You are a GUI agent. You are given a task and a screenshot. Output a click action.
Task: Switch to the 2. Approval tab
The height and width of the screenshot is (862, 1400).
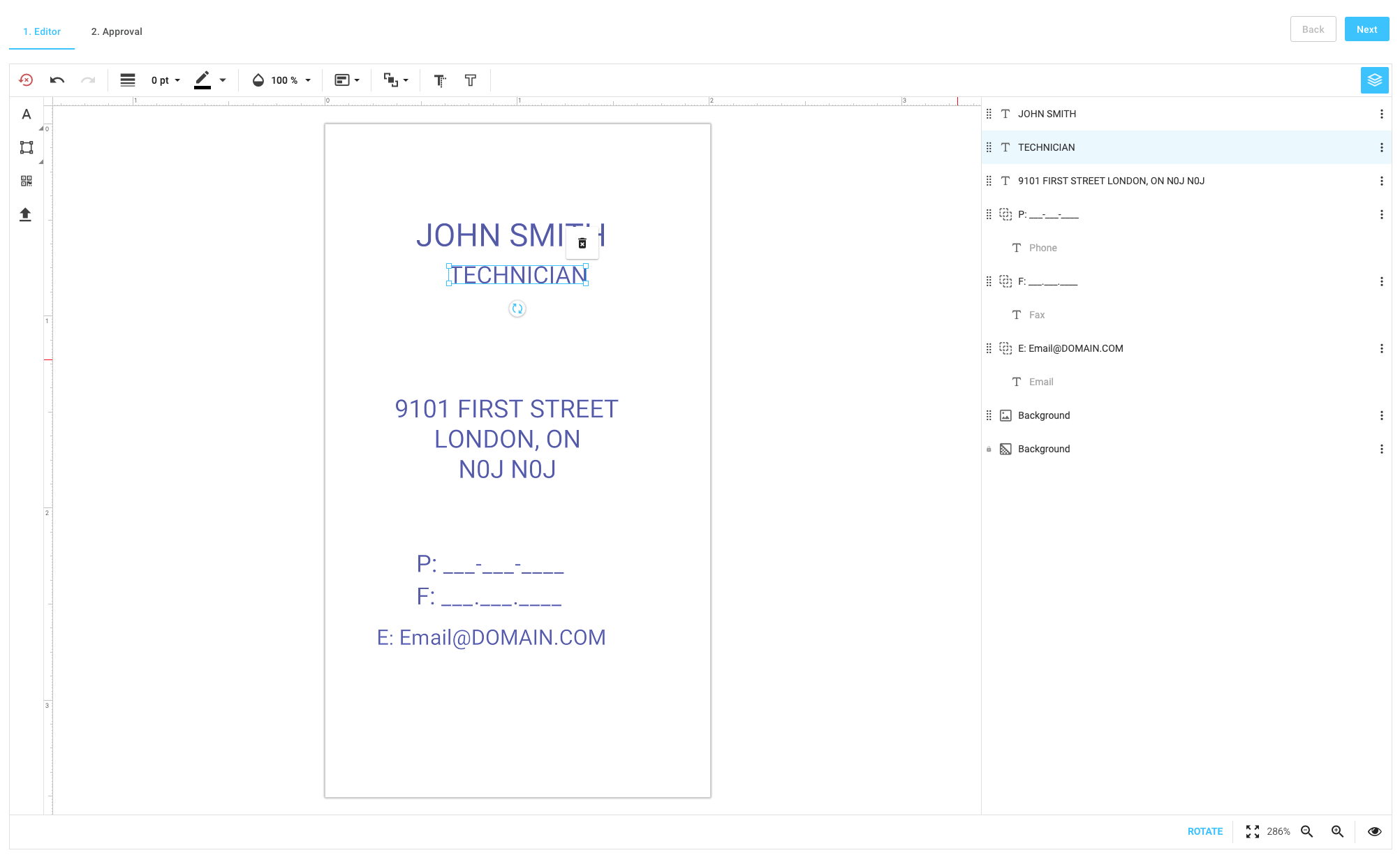(117, 31)
